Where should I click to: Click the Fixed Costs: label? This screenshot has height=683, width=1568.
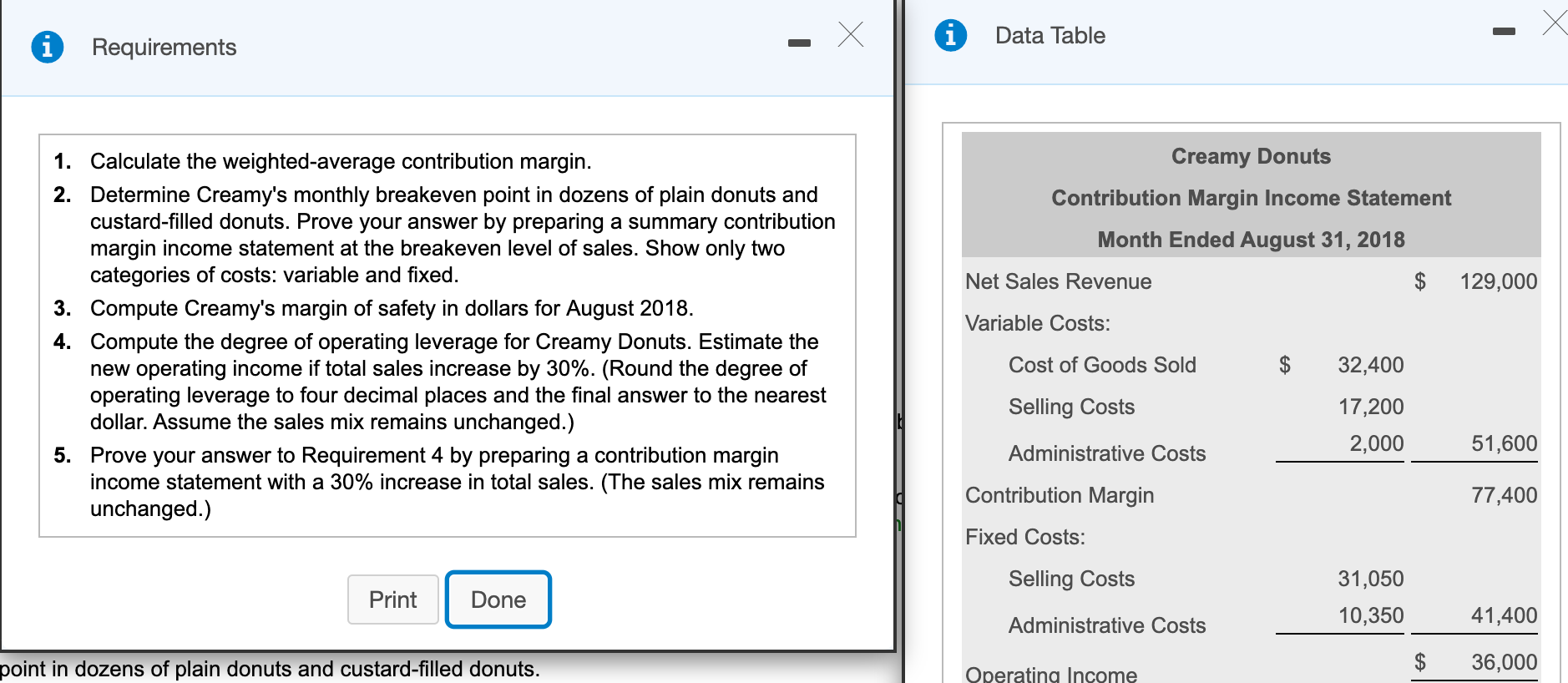coord(1025,537)
